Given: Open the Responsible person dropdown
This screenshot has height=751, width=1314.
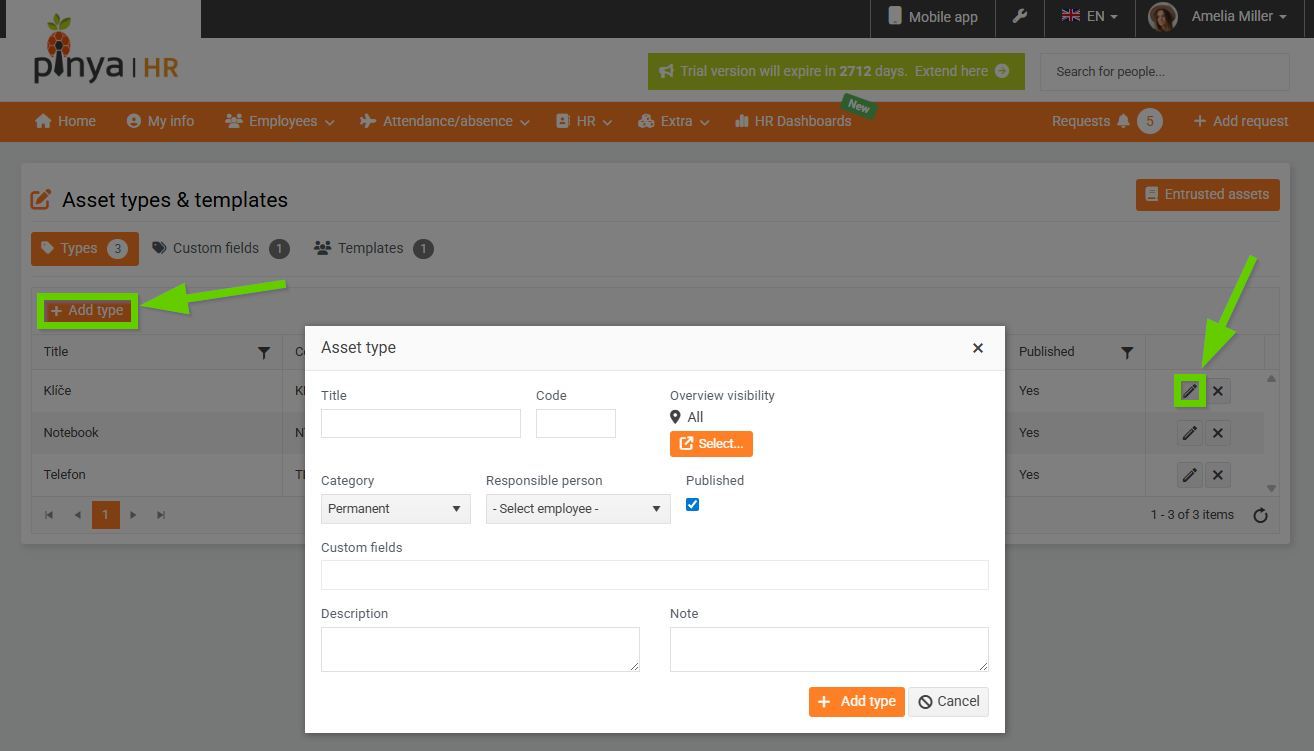Looking at the screenshot, I should (x=578, y=509).
